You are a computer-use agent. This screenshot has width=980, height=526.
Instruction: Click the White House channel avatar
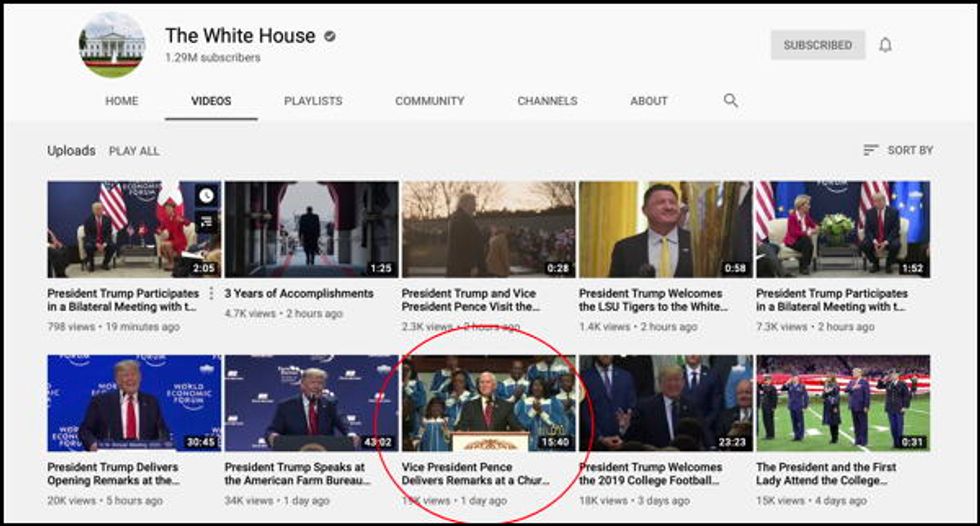point(111,45)
